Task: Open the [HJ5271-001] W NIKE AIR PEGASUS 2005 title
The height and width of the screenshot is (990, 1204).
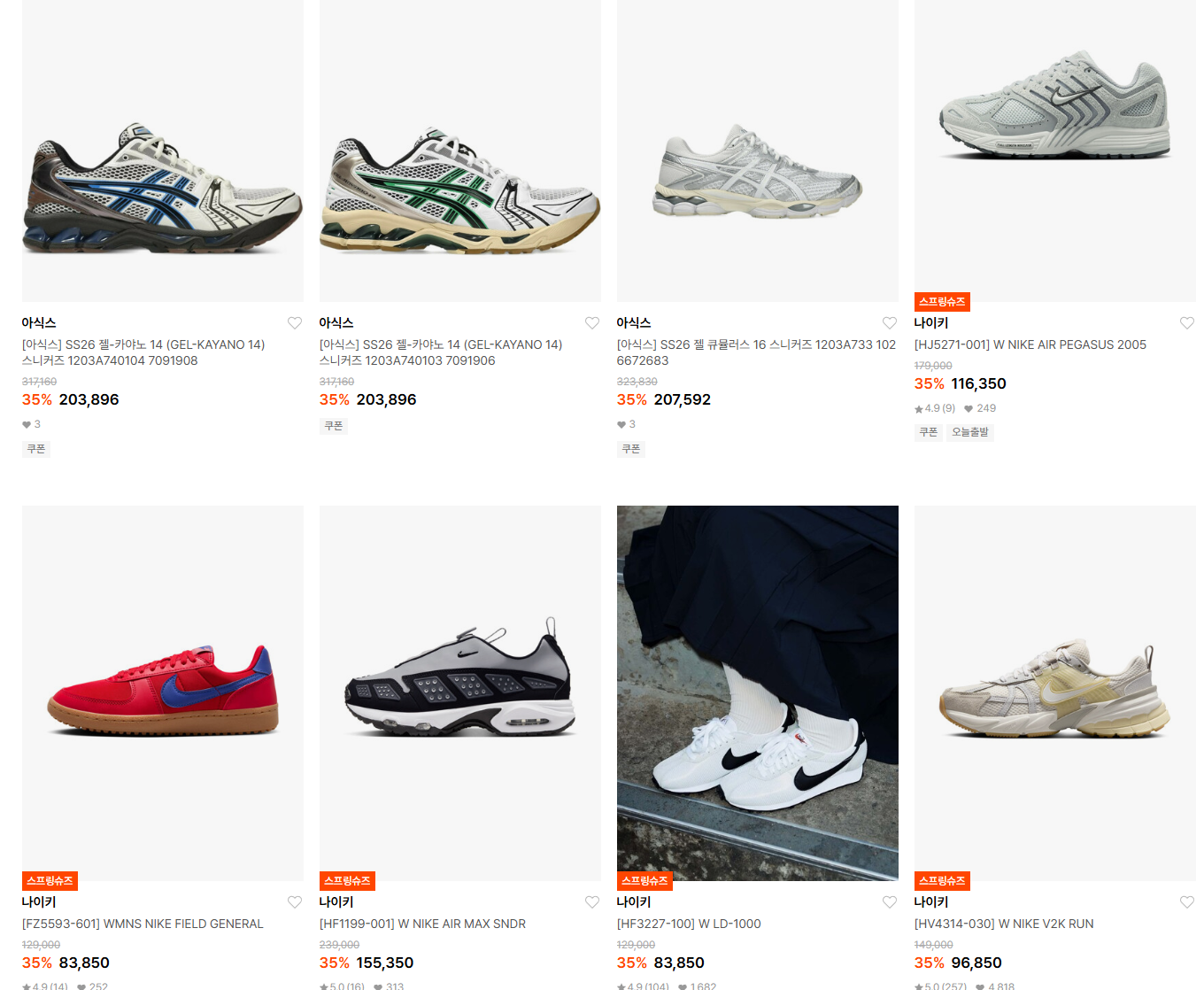Action: click(x=1030, y=344)
